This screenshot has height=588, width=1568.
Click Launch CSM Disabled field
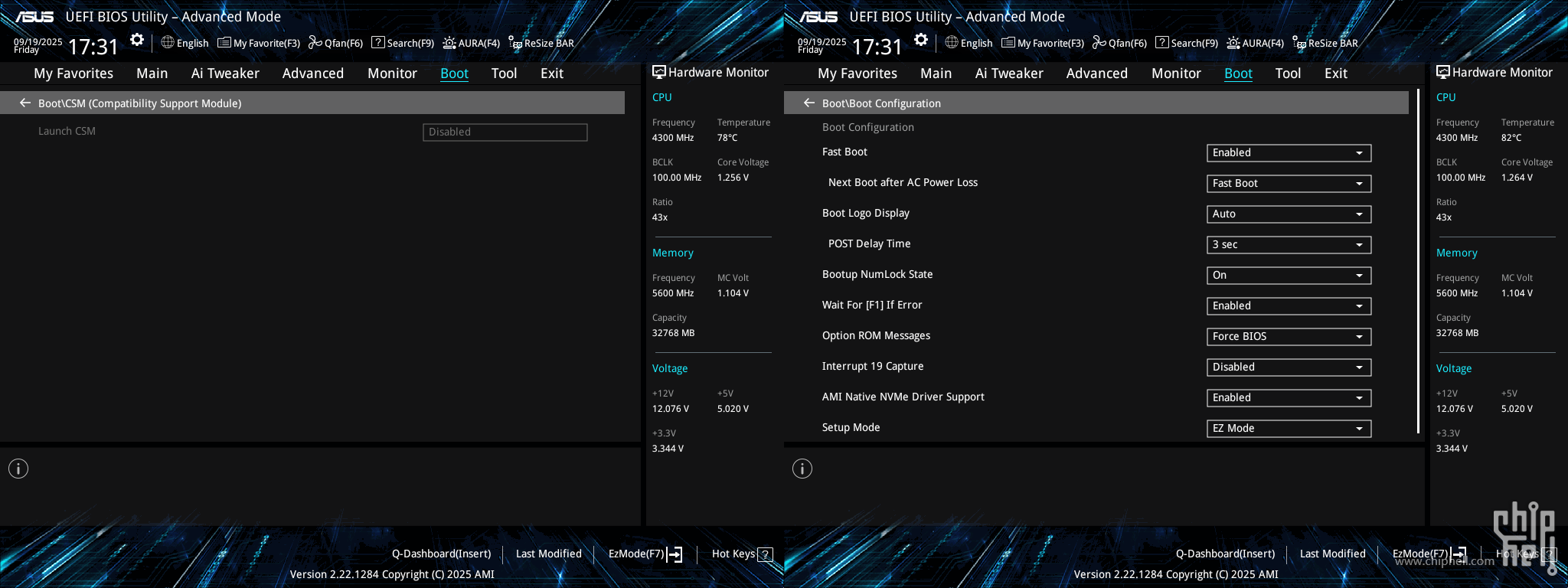505,132
